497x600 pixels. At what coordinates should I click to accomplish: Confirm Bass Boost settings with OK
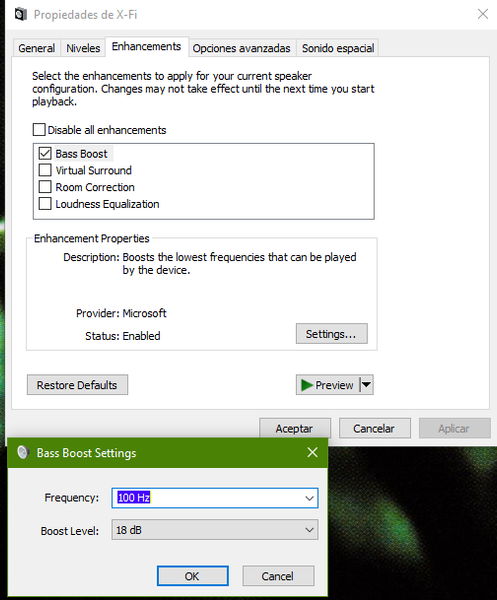pos(192,576)
